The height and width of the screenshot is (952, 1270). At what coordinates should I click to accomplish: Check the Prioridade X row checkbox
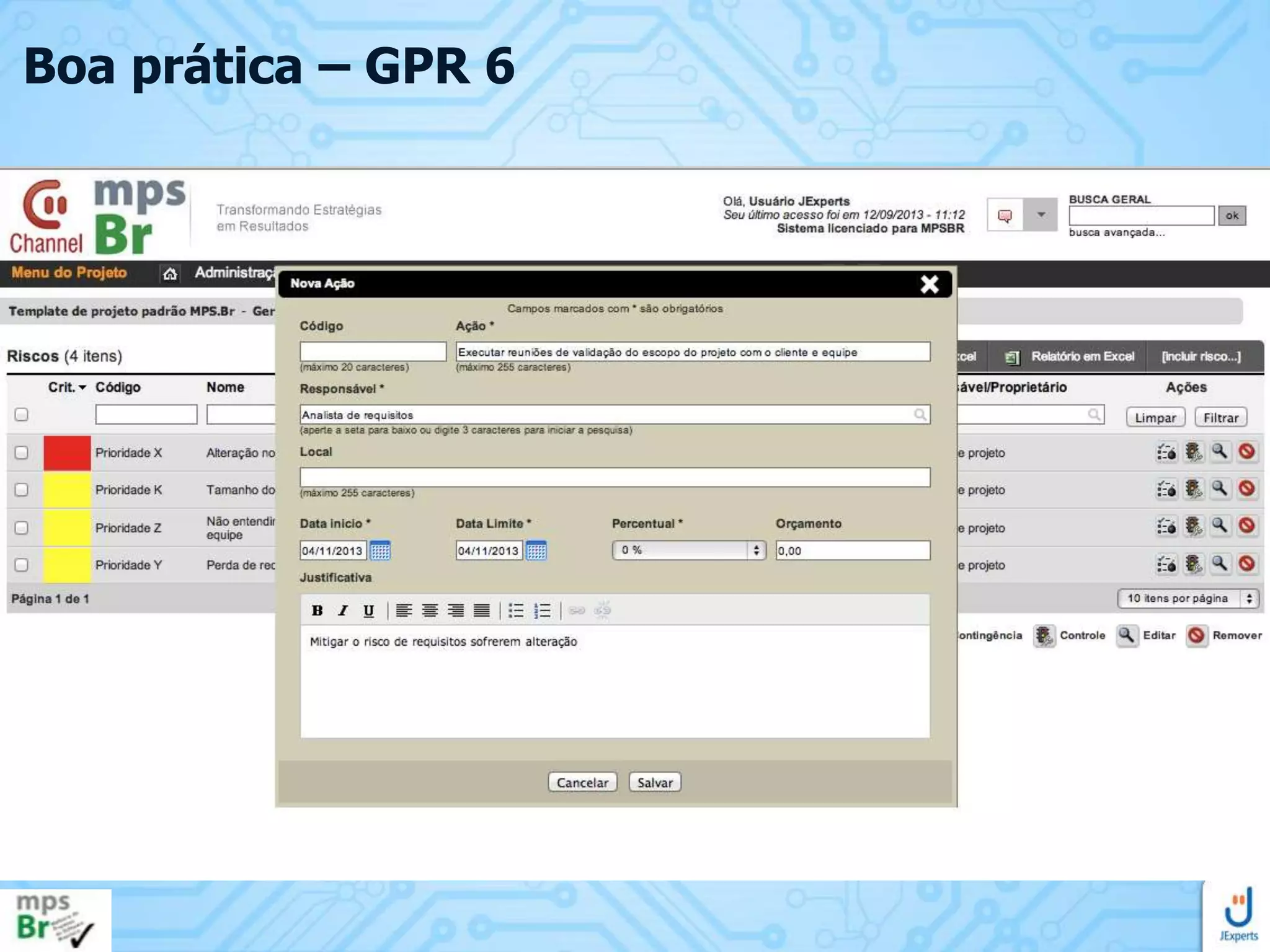(22, 452)
